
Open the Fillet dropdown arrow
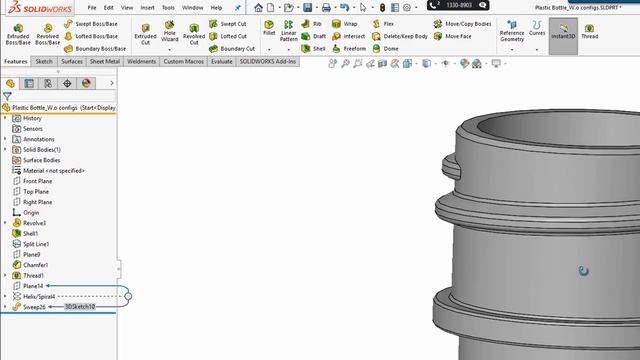pos(269,49)
